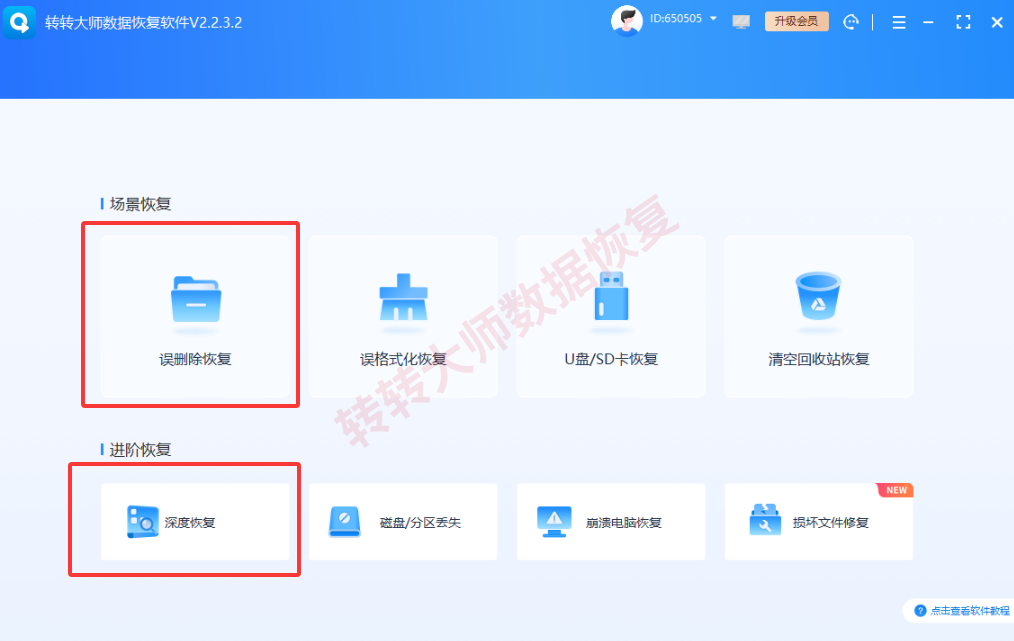Viewport: 1014px width, 641px height.
Task: Click the 磁盘/分区丢失 label text
Action: 420,523
